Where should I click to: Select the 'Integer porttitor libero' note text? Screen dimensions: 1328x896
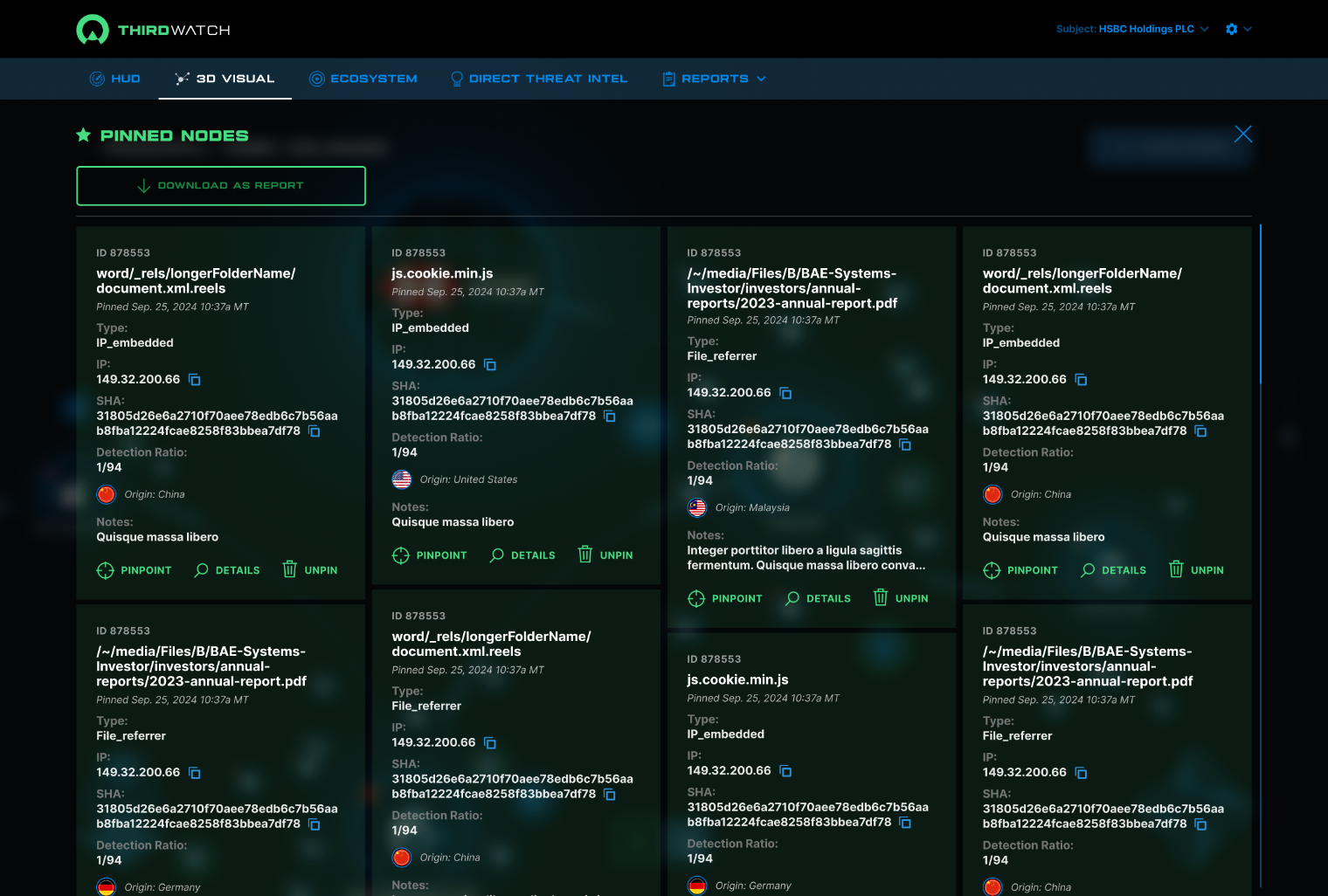click(806, 558)
